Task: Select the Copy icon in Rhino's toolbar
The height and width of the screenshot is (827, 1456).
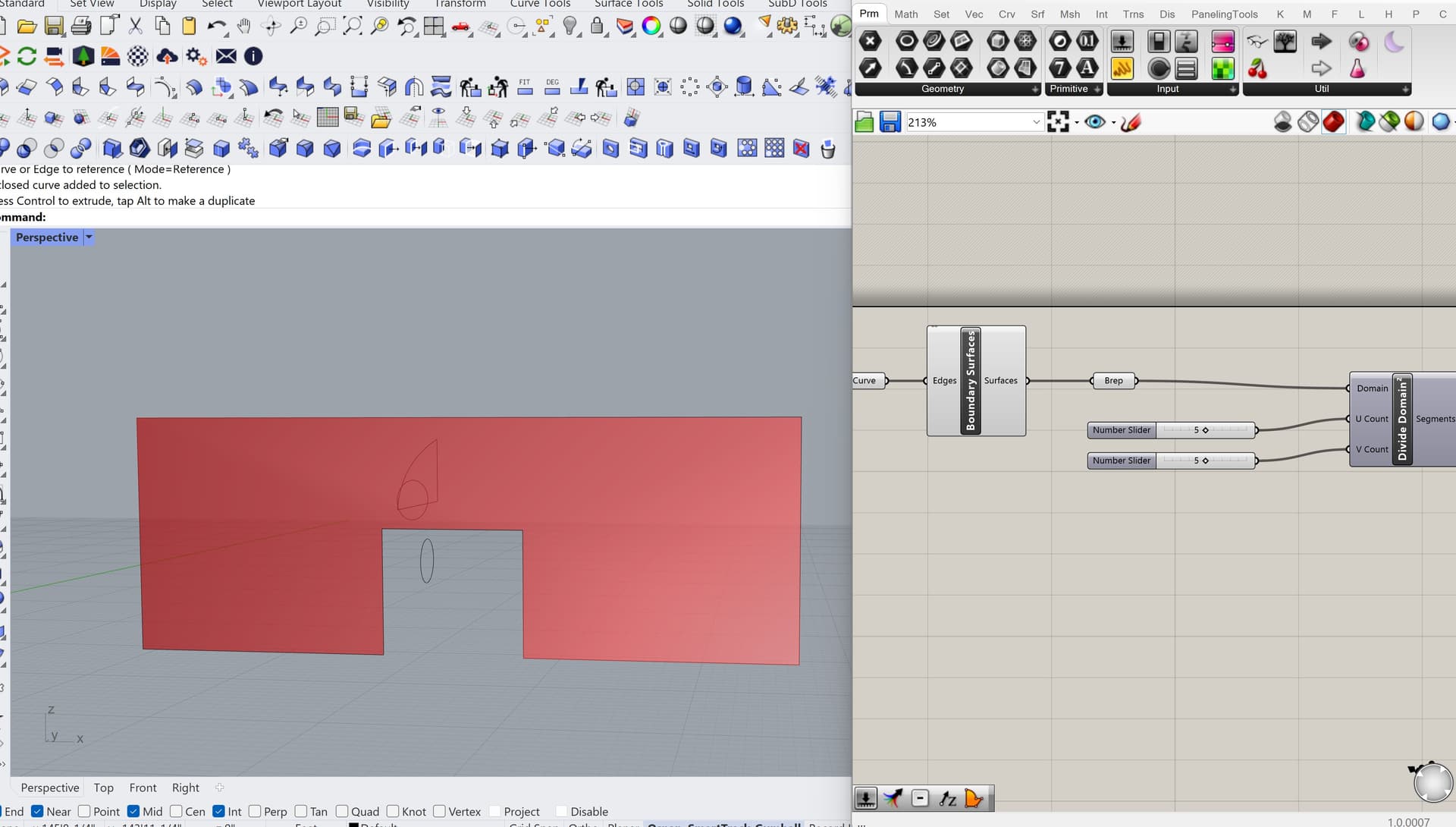Action: click(x=162, y=25)
